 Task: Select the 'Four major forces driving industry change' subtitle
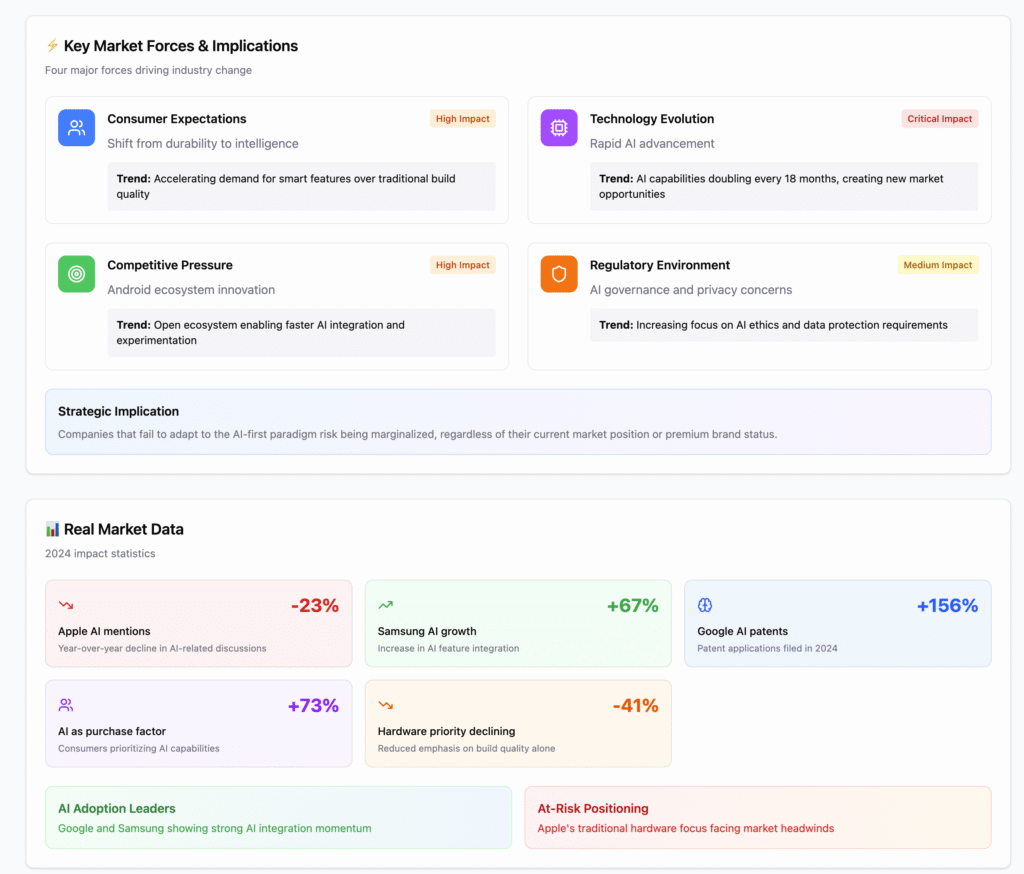pyautogui.click(x=148, y=70)
